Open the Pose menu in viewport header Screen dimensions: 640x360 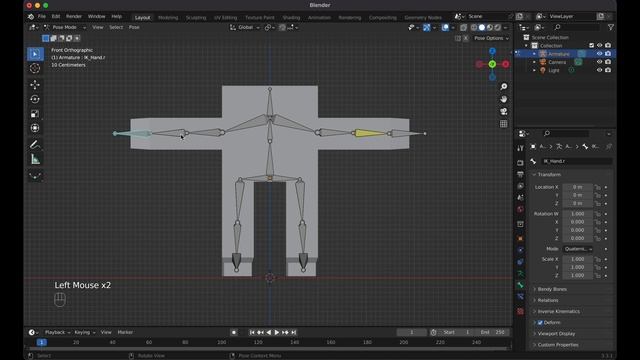(x=134, y=27)
